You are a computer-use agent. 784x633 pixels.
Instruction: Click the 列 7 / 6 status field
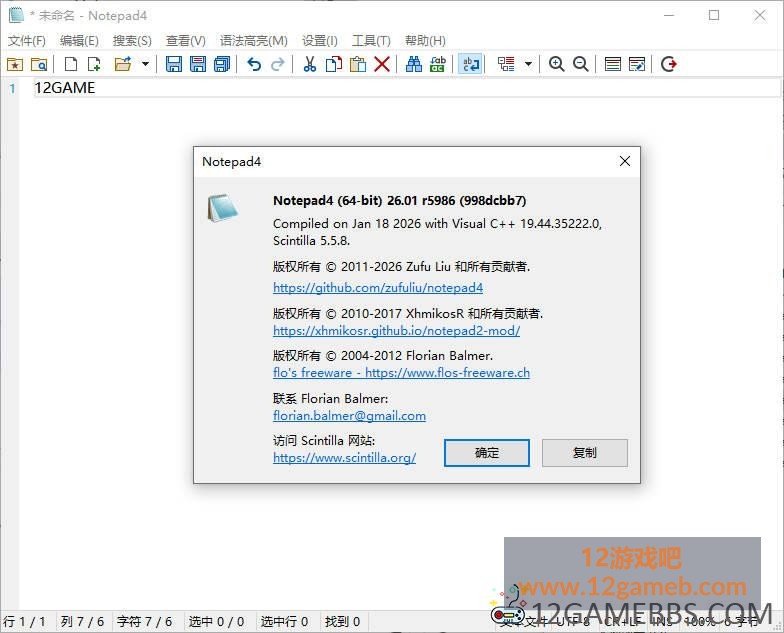[82, 622]
